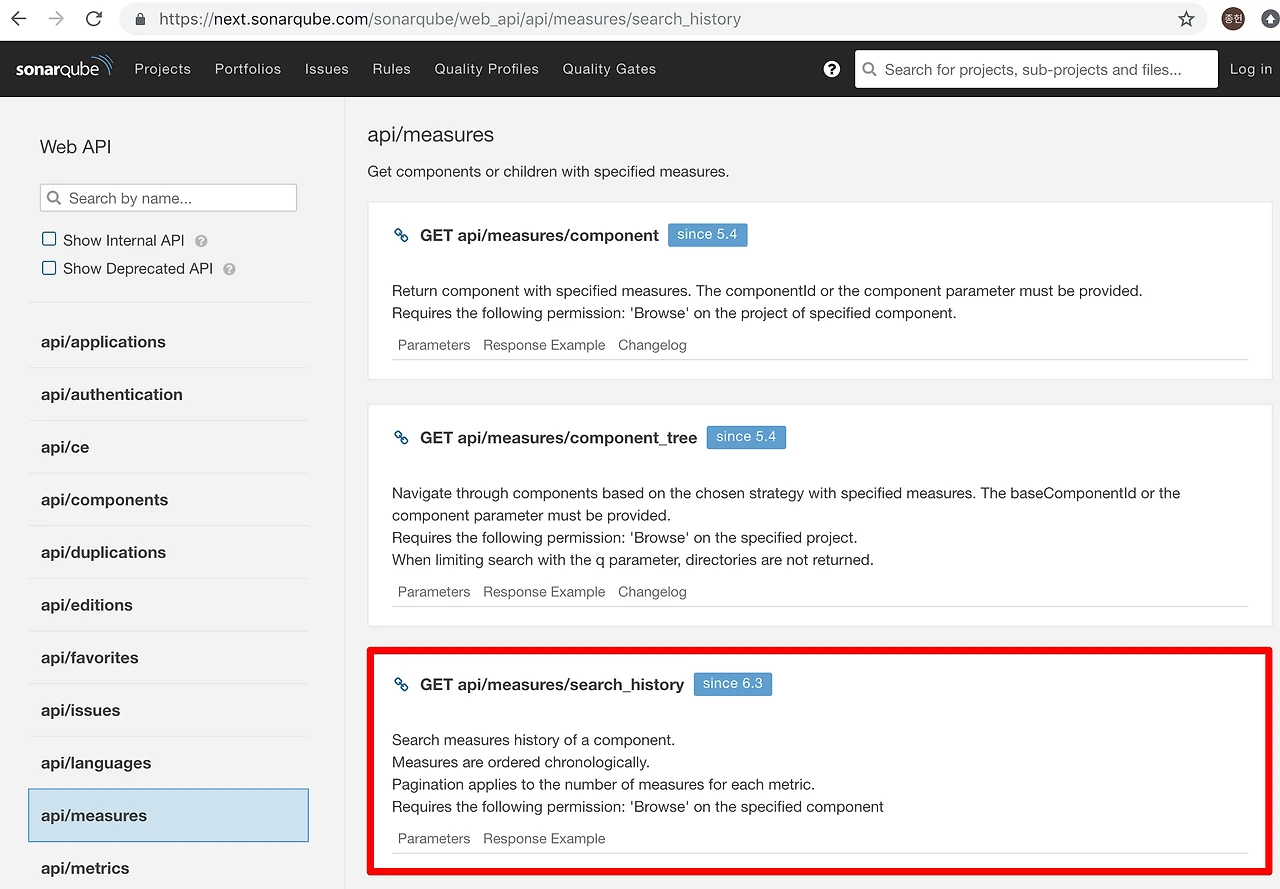Click the GET api/measures/component heading
1280x889 pixels.
point(539,236)
